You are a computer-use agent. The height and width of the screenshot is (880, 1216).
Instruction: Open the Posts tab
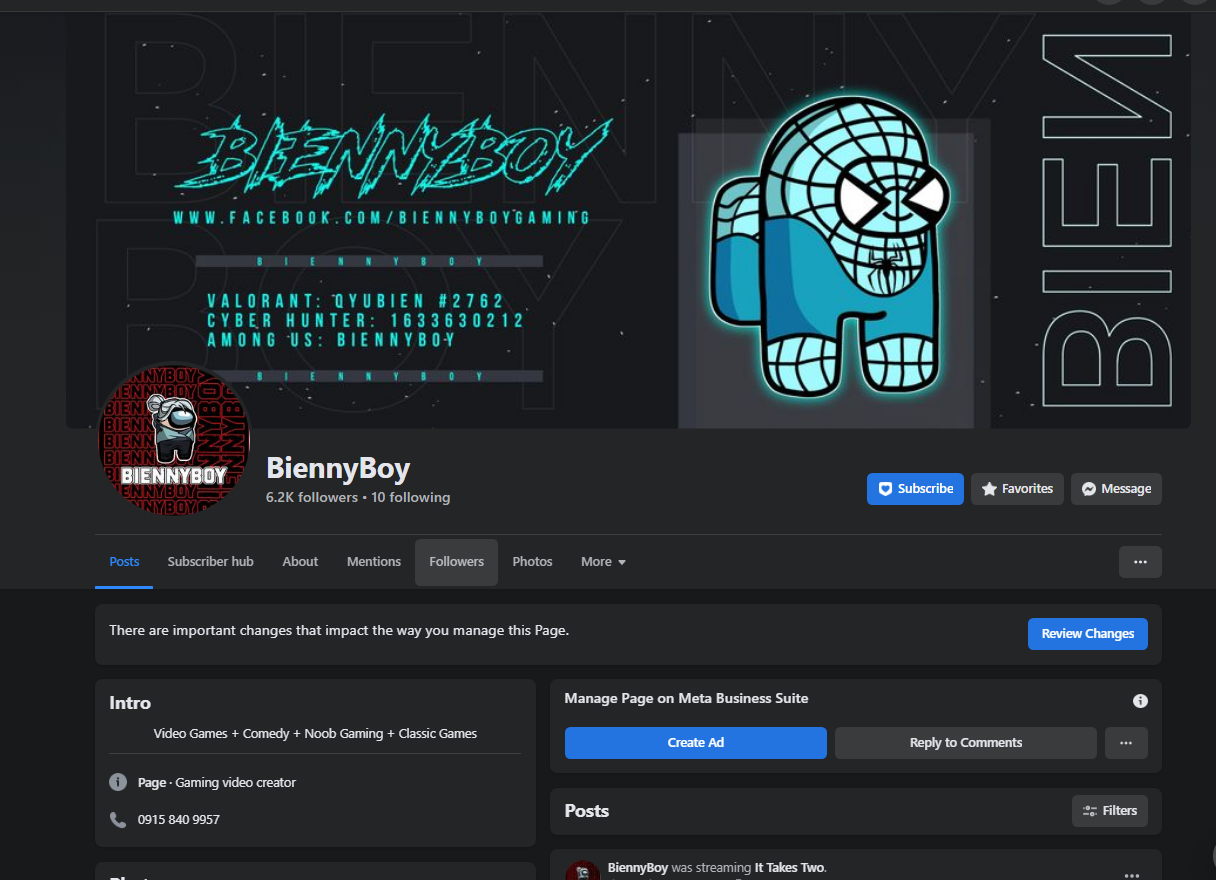coord(124,561)
